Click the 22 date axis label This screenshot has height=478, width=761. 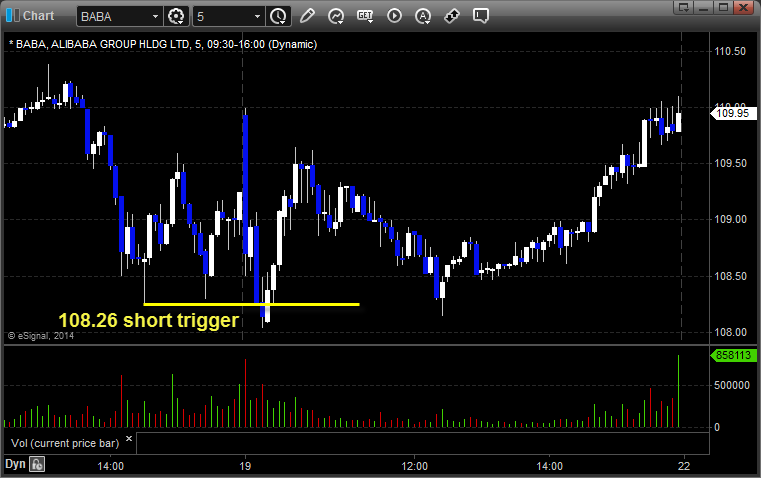click(x=684, y=466)
